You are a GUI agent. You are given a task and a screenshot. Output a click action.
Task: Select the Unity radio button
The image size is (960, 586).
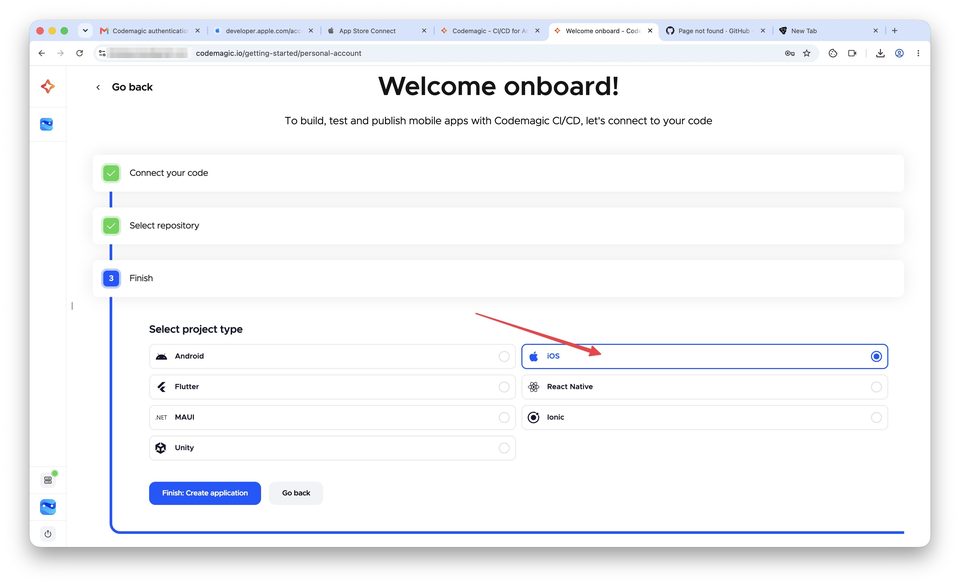[504, 448]
